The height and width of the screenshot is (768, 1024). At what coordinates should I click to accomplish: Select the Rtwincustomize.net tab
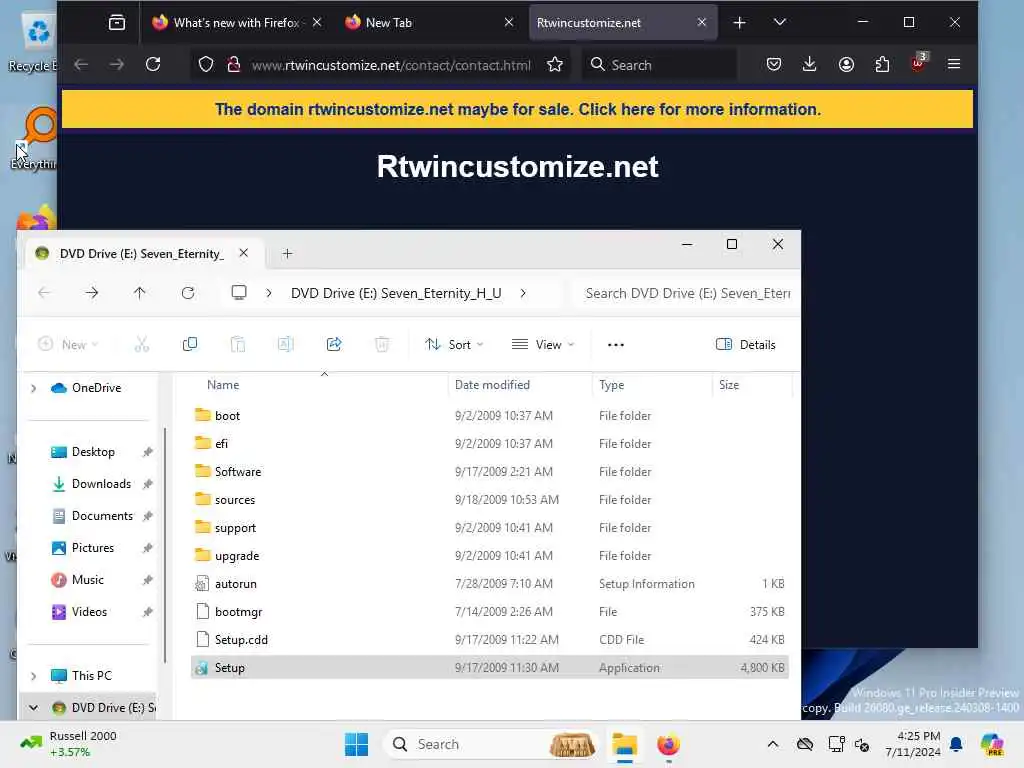pos(623,23)
